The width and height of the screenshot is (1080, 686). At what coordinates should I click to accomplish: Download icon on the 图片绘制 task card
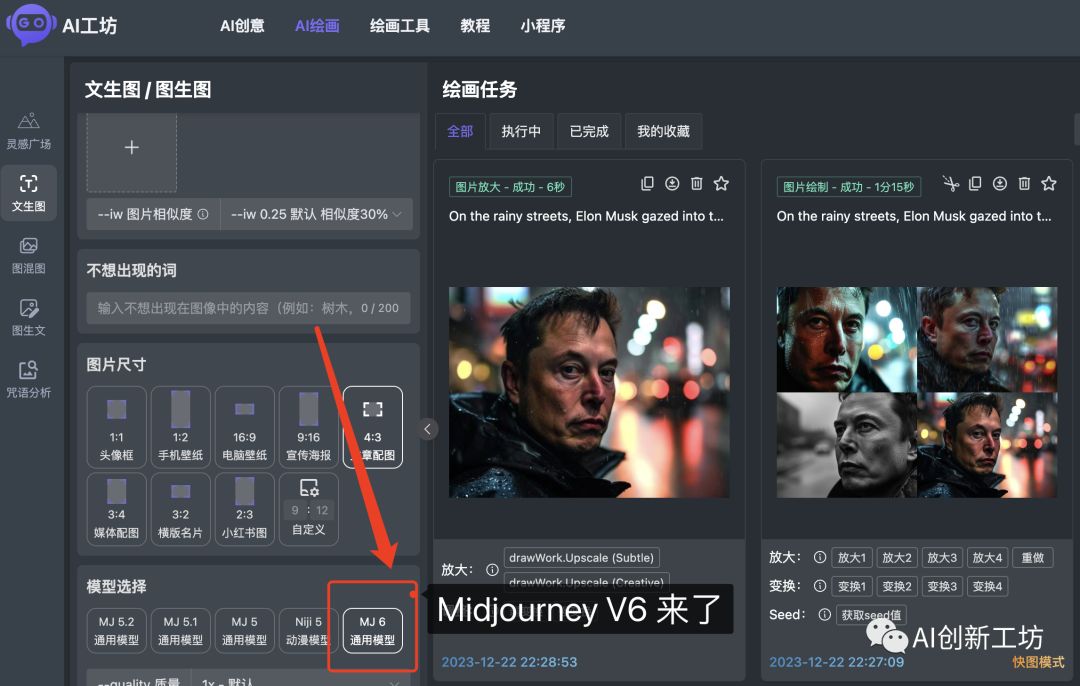coord(999,183)
